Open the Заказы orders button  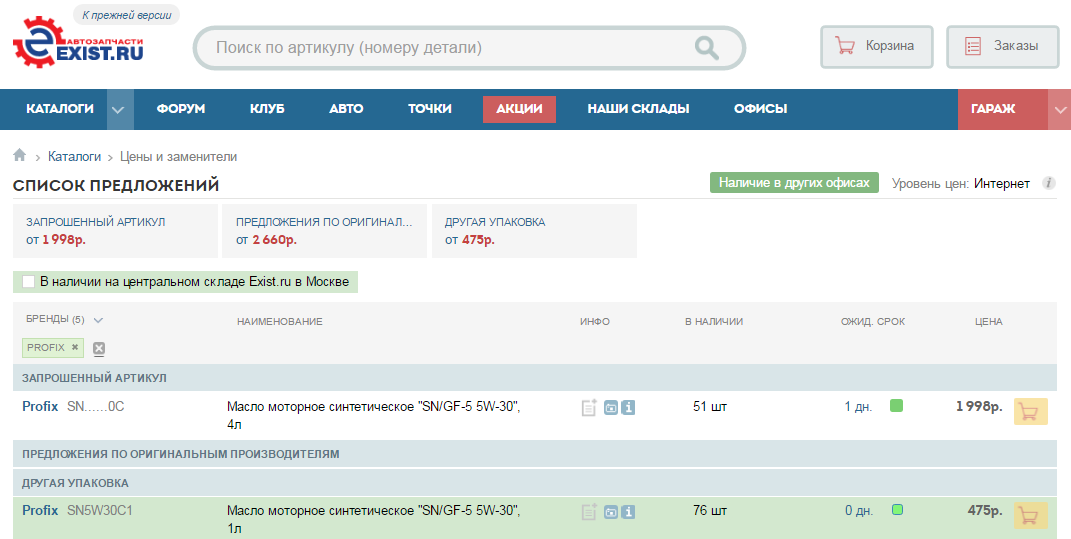click(1002, 46)
